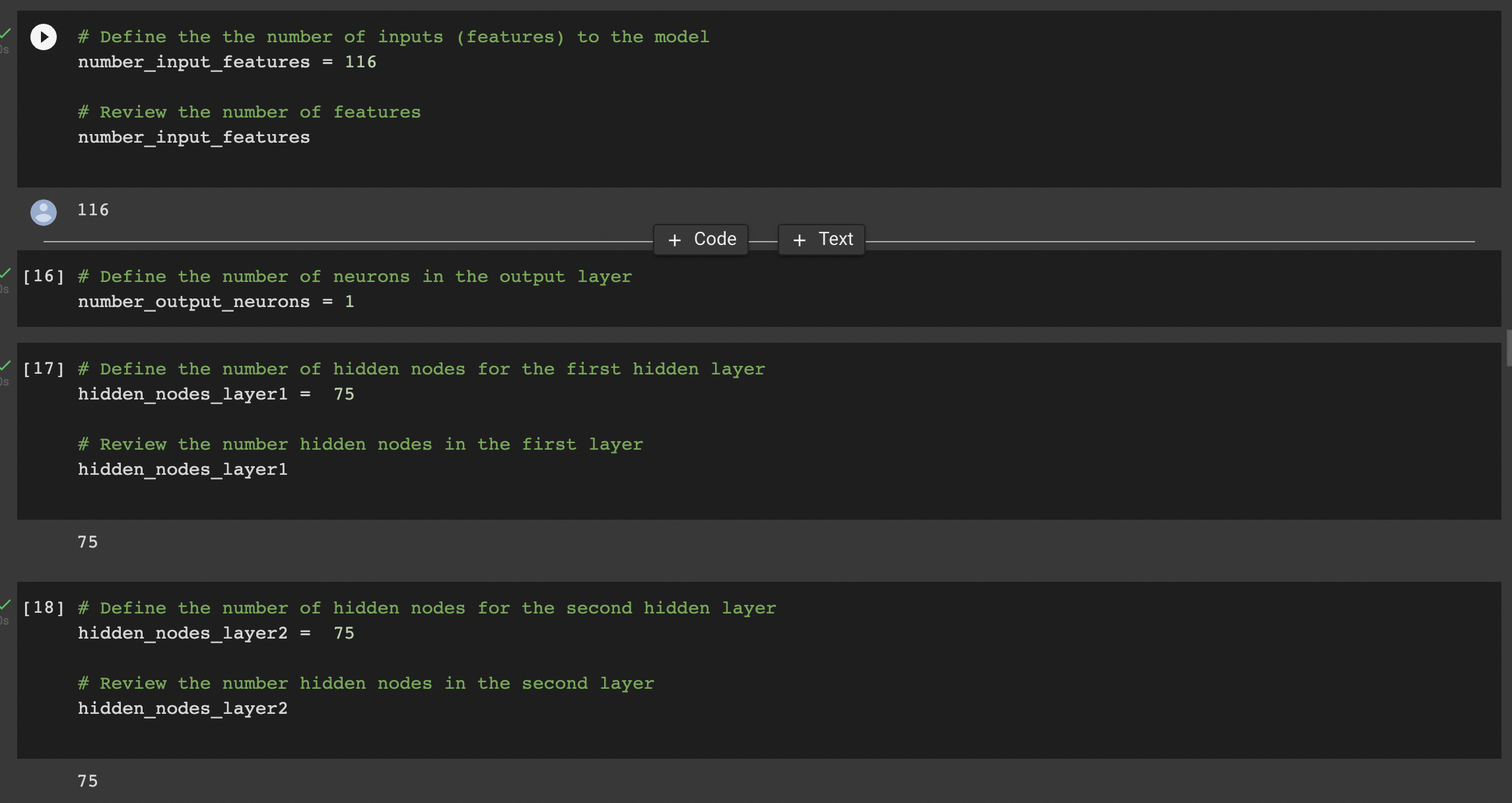
Task: Select the output 75 below cell [18]
Action: click(86, 781)
